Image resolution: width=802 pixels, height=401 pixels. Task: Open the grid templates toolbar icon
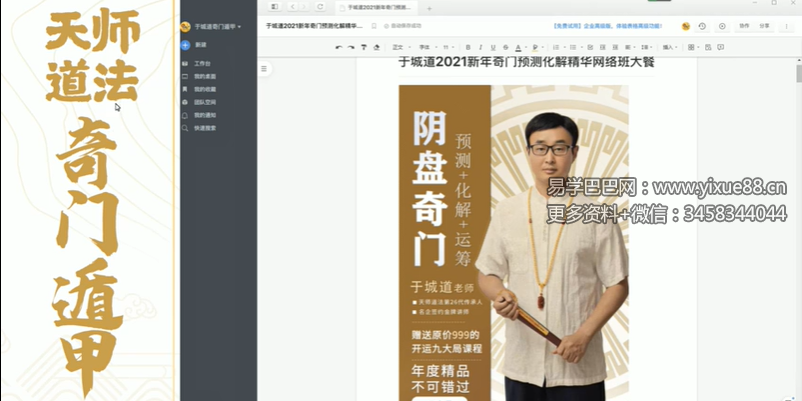click(693, 47)
